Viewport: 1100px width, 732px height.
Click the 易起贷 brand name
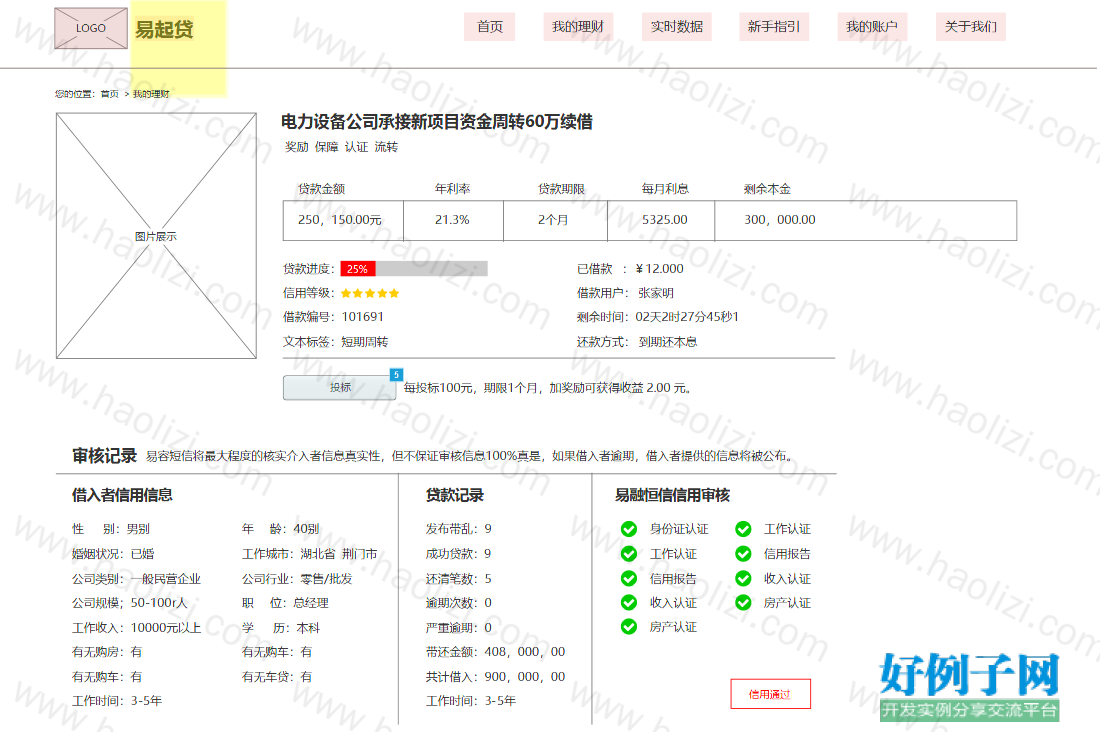pyautogui.click(x=164, y=29)
